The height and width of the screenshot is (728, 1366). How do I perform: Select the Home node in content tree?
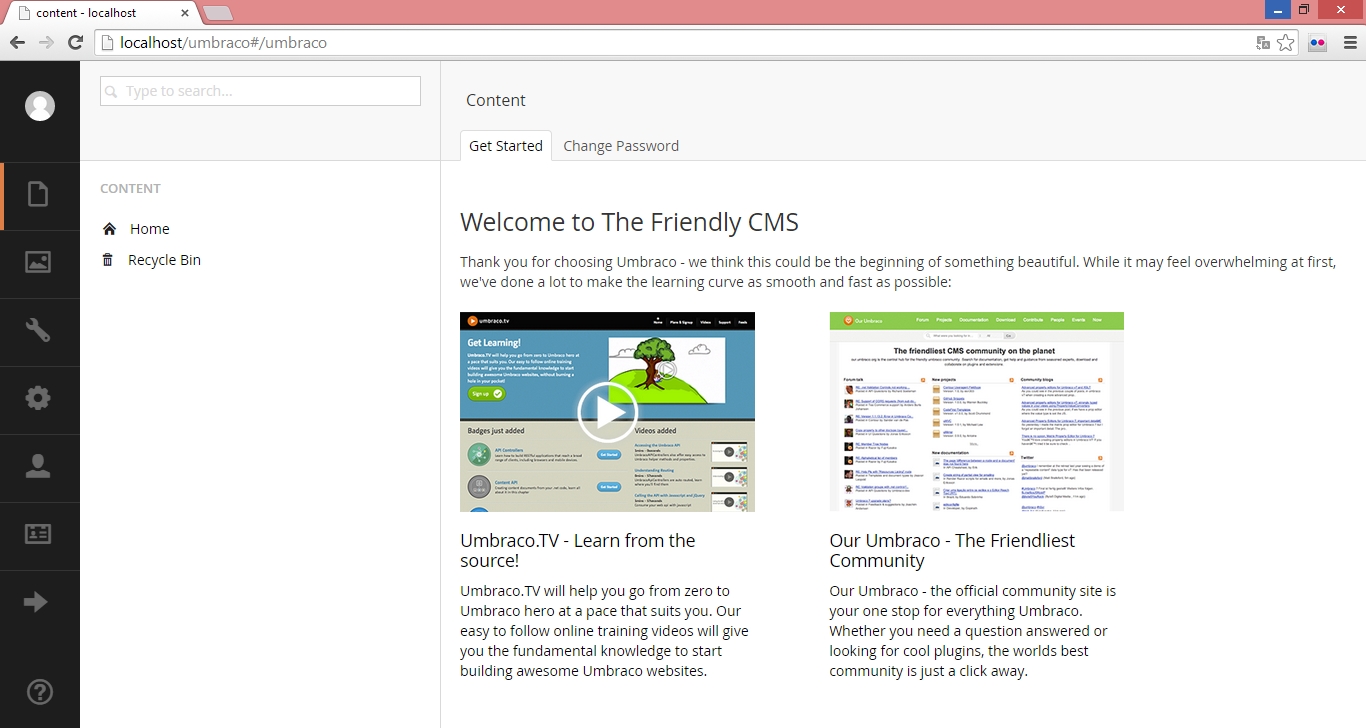149,229
